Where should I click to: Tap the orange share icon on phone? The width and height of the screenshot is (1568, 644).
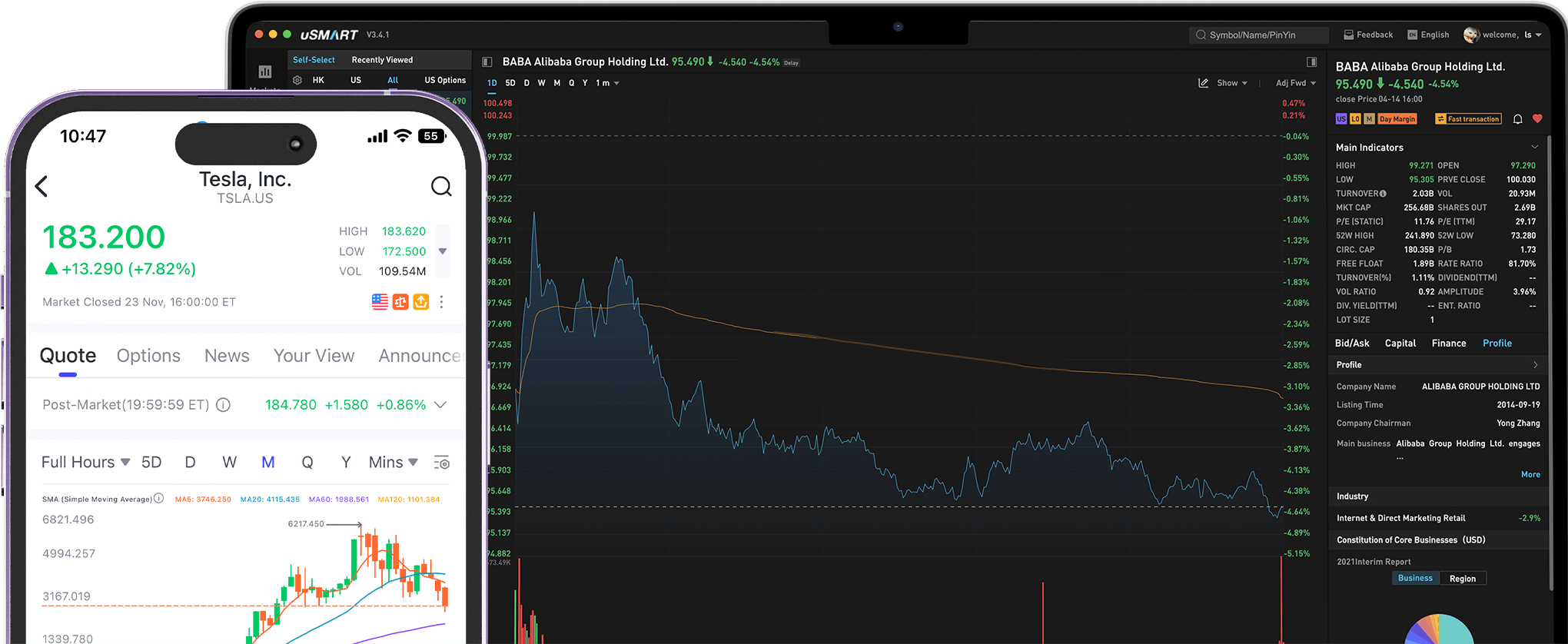click(420, 302)
